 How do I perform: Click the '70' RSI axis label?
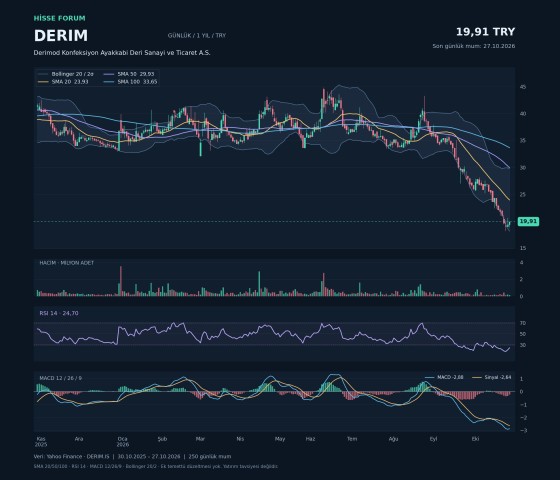click(523, 323)
